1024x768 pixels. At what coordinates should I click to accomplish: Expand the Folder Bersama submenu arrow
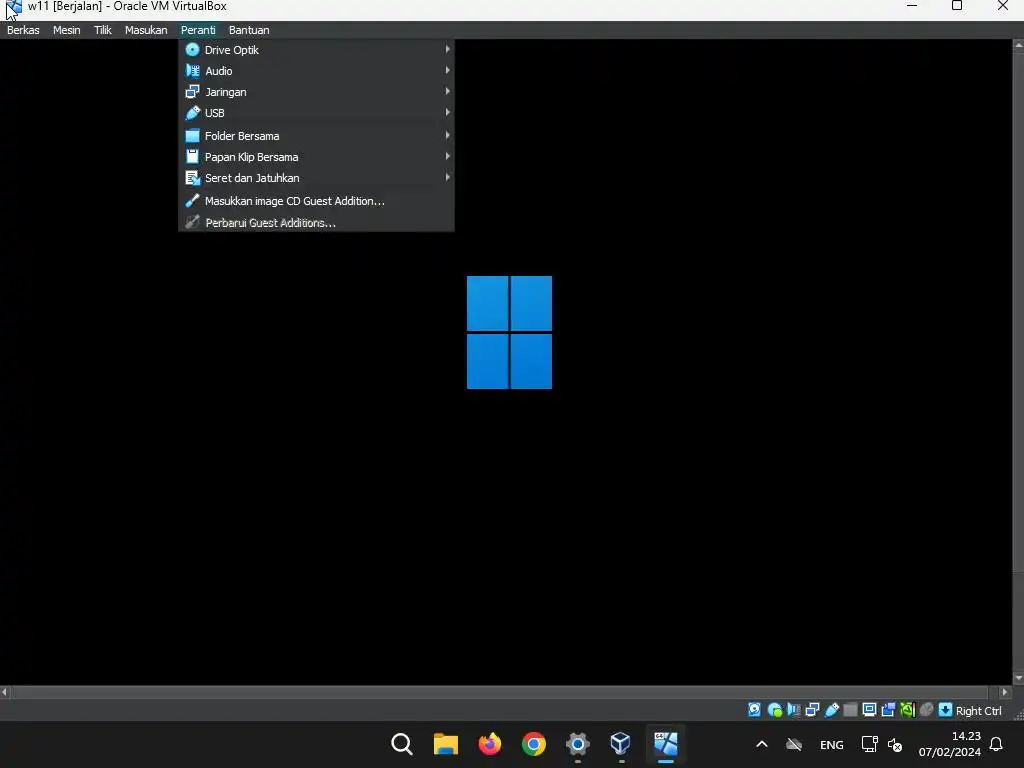tap(447, 135)
